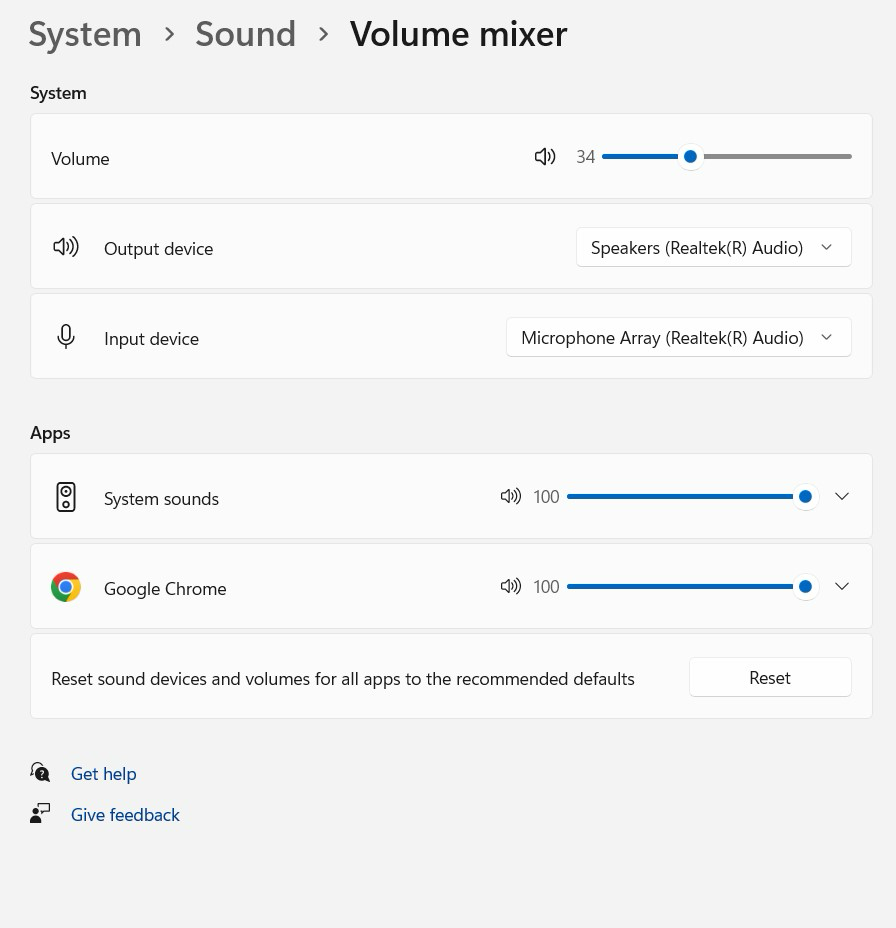896x928 pixels.
Task: Mute the system volume speaker icon
Action: point(545,157)
